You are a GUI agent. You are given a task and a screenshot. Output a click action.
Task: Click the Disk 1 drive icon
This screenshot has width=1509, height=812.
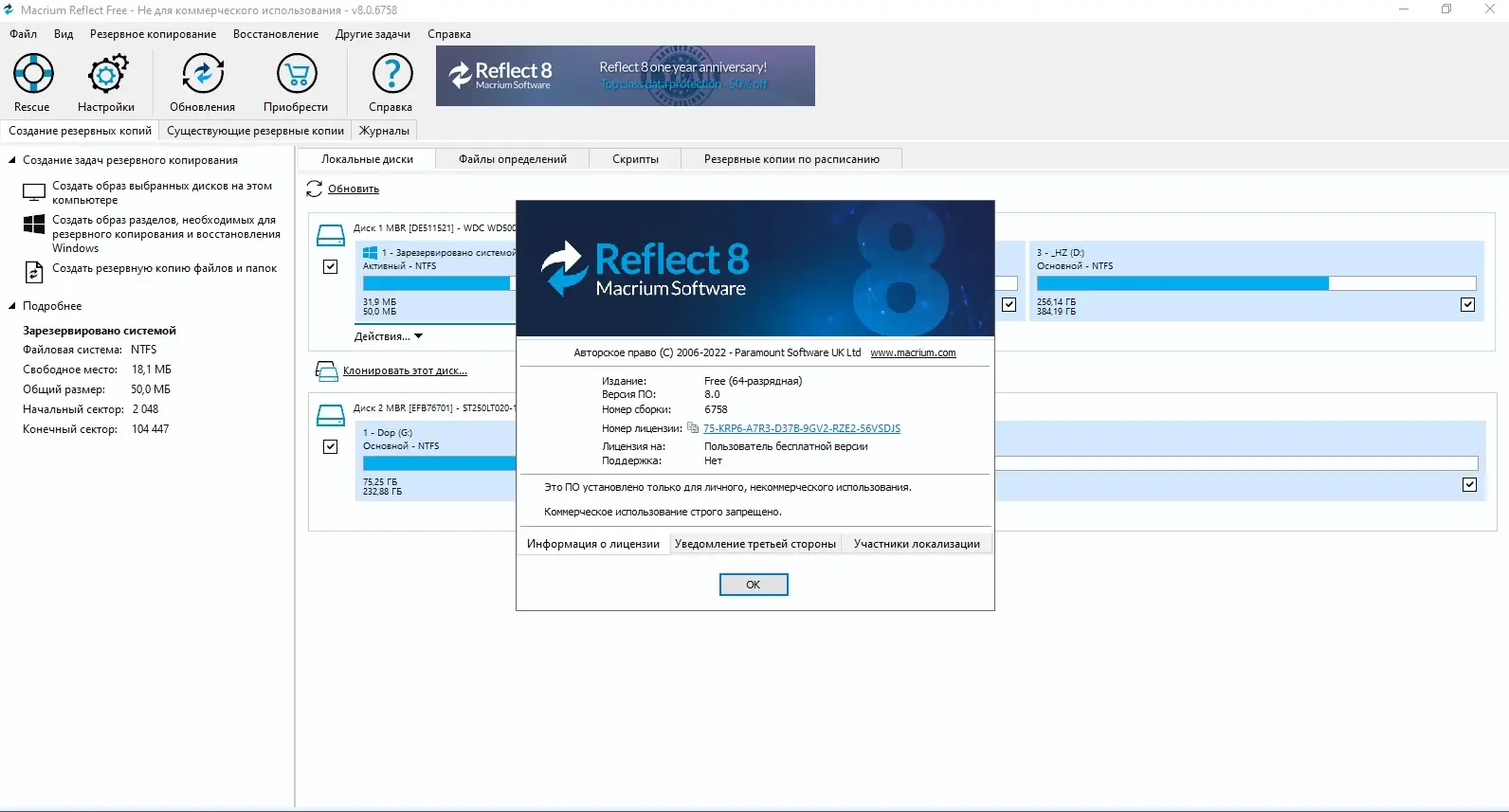click(x=330, y=236)
